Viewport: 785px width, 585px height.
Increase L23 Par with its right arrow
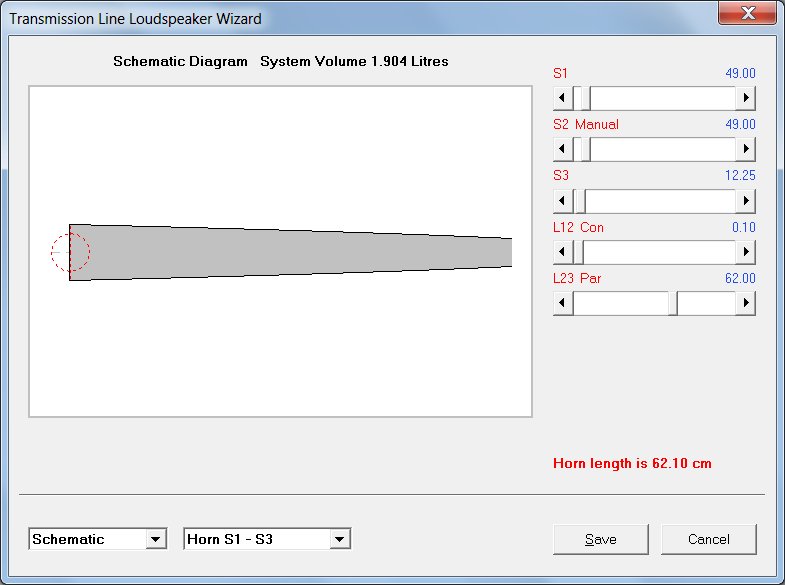[745, 303]
